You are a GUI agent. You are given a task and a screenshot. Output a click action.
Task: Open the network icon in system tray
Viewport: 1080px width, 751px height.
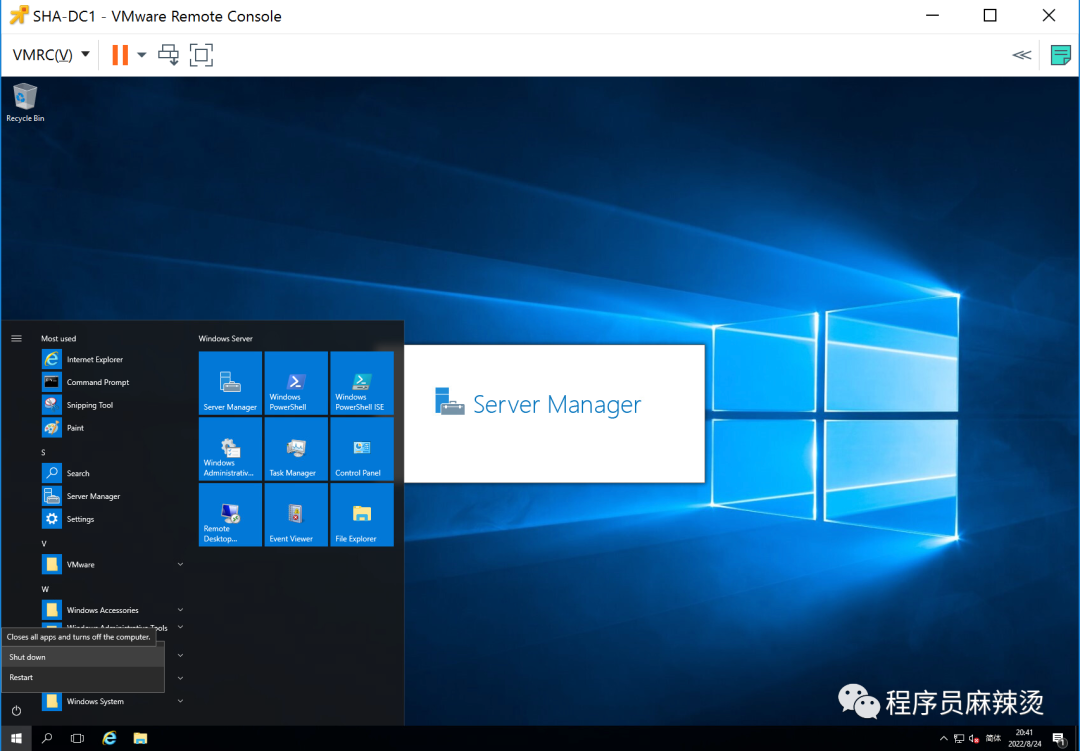coord(959,738)
